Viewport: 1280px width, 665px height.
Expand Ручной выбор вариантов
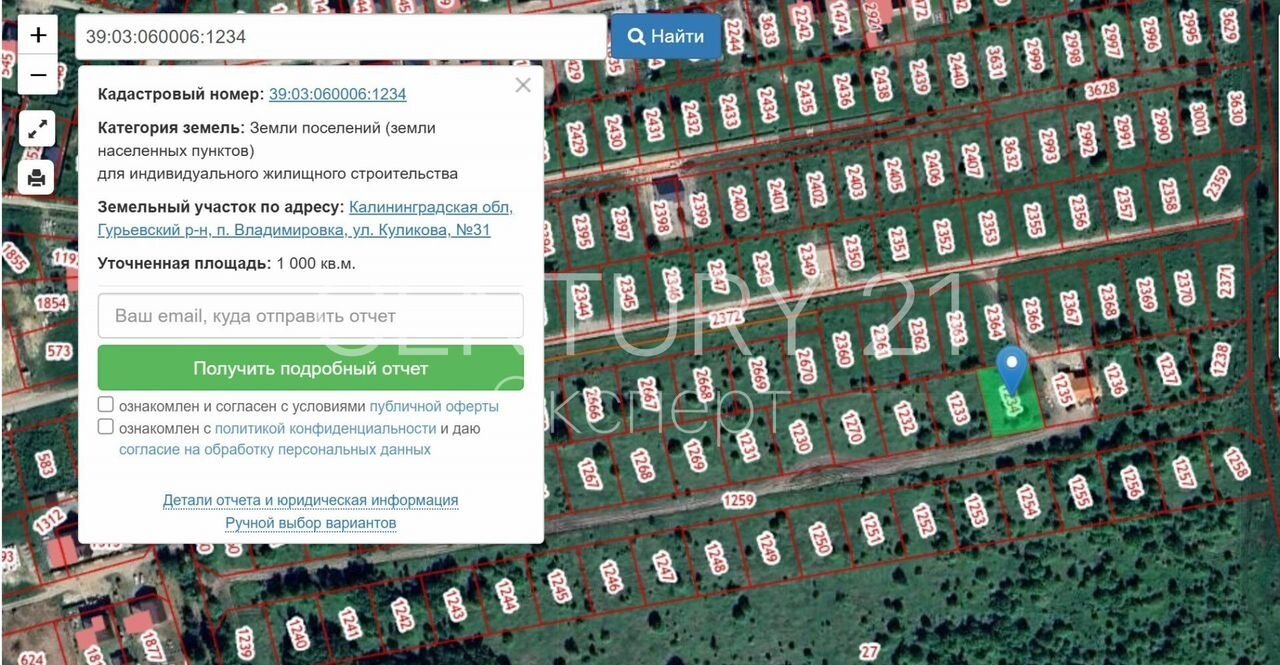point(310,523)
